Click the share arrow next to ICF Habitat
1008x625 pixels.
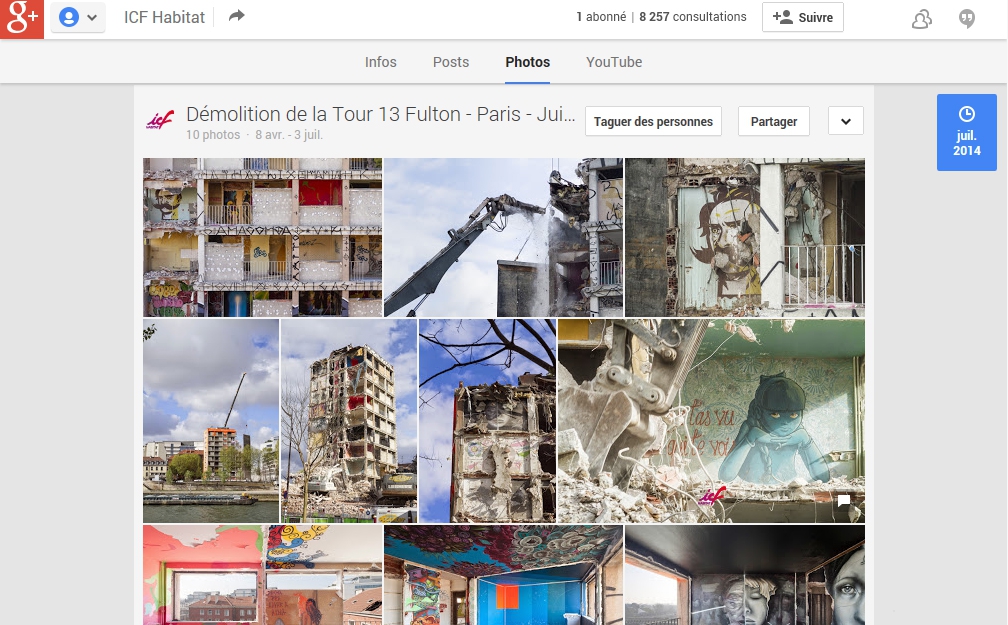click(237, 16)
